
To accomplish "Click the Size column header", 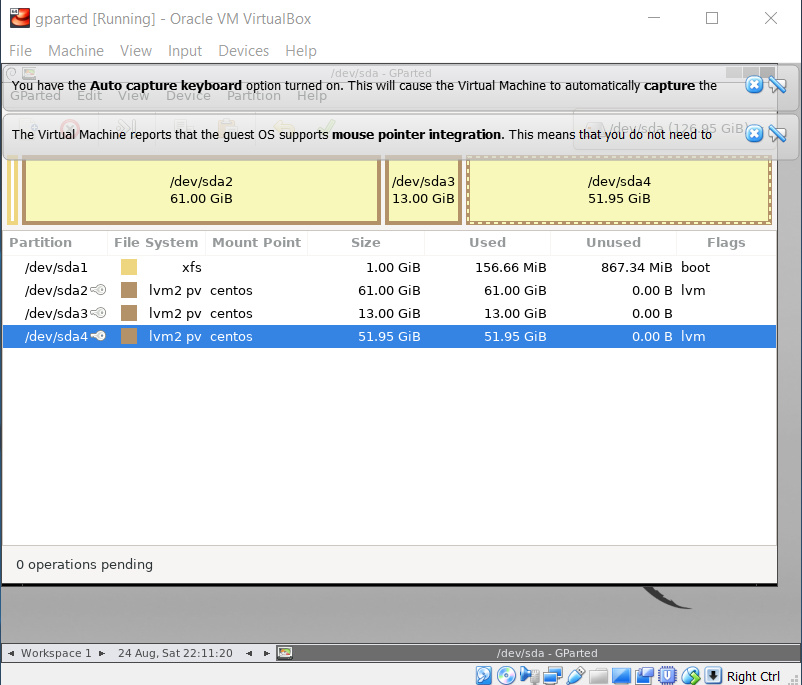I will point(366,242).
